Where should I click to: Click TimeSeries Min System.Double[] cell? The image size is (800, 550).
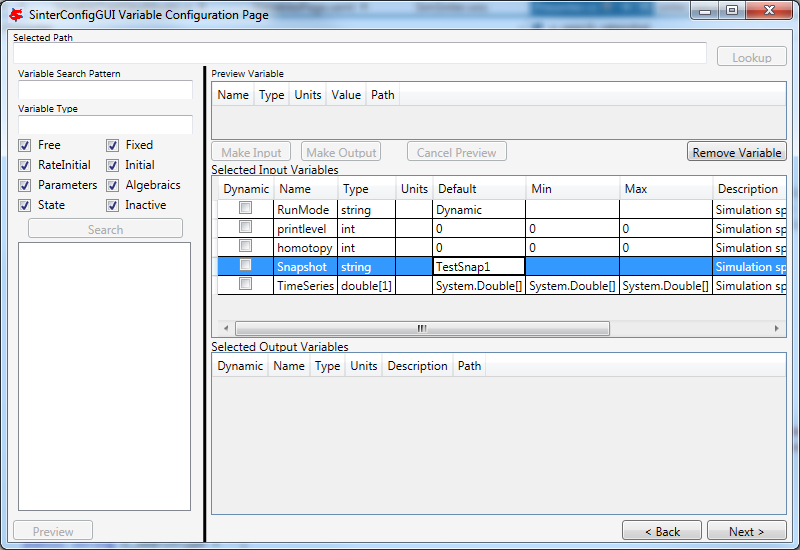pos(572,285)
